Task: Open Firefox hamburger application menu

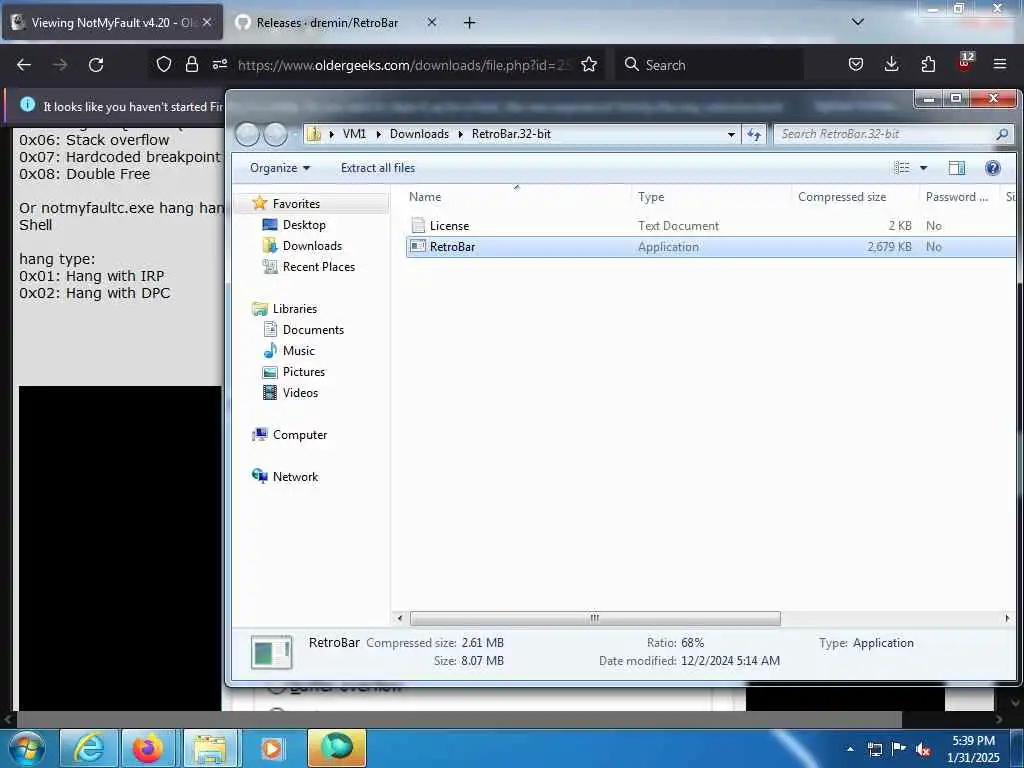Action: pyautogui.click(x=1000, y=64)
